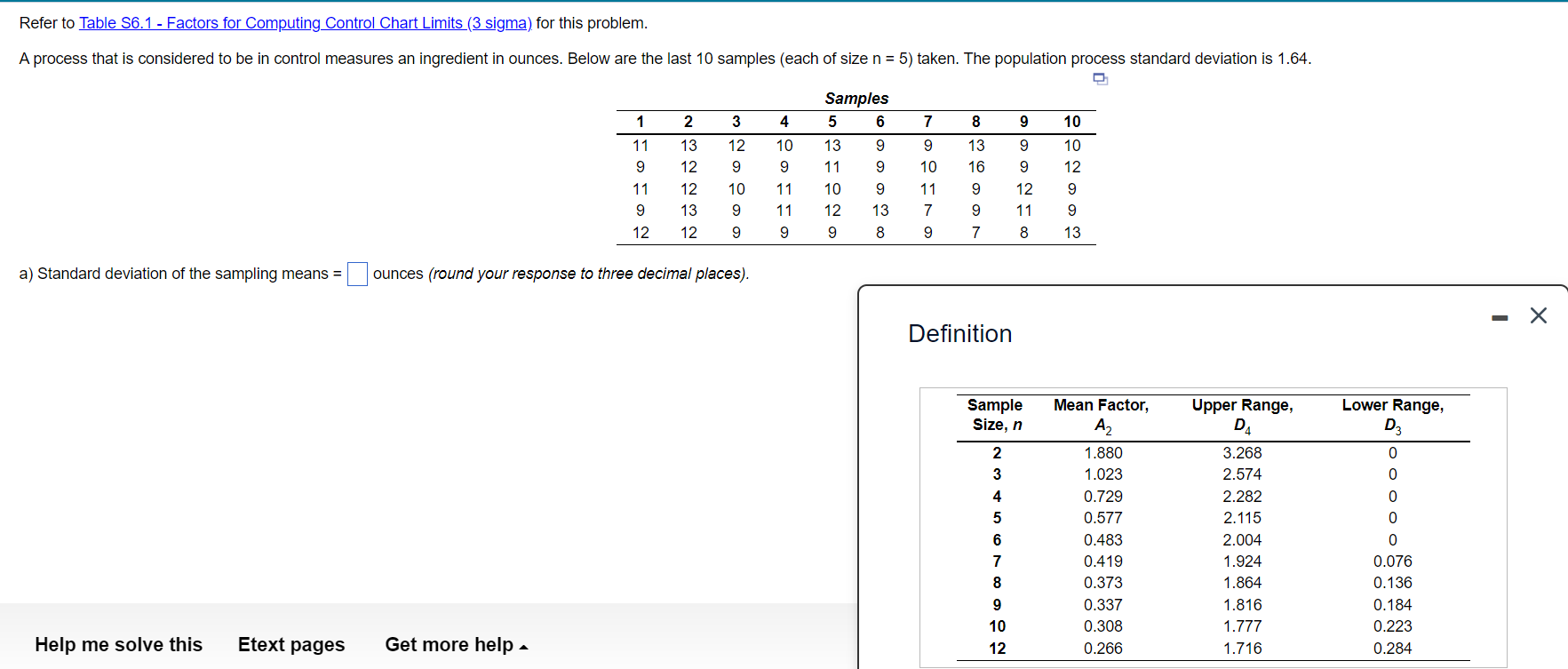Click the Help me solve this button
1568x669 pixels.
118,644
